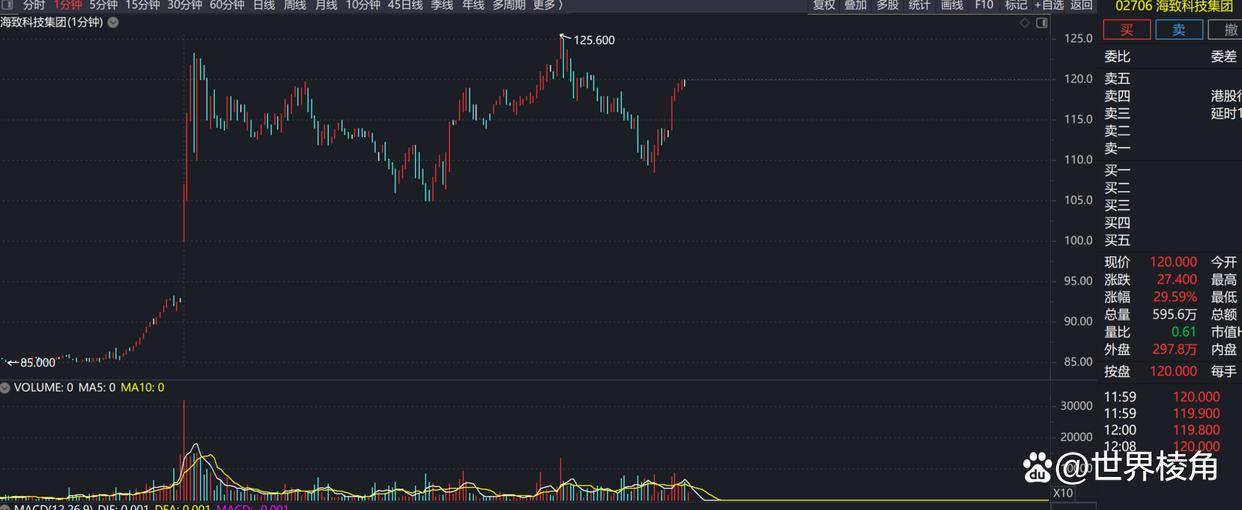
Task: Click the red 买 buy button
Action: (x=1127, y=30)
